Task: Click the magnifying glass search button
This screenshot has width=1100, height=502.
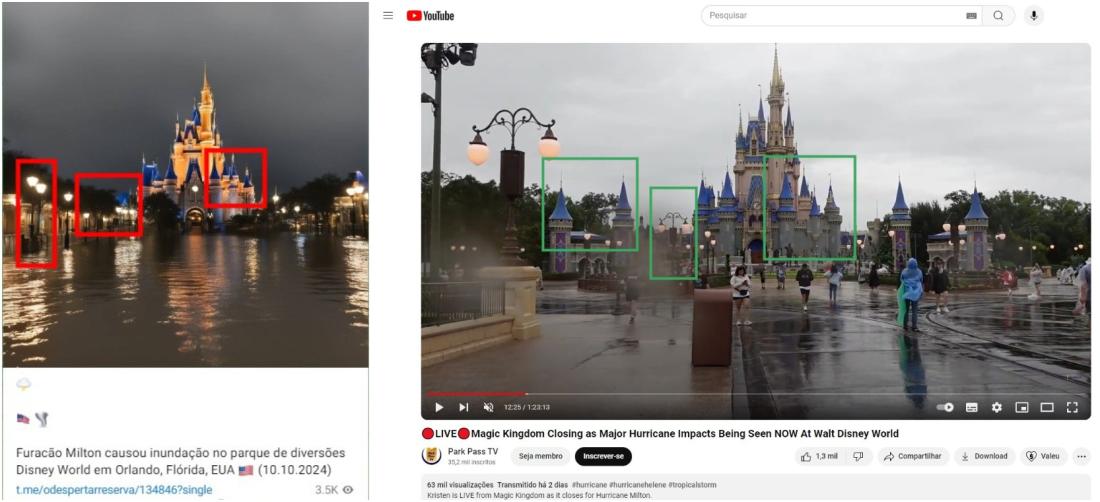Action: pyautogui.click(x=998, y=15)
